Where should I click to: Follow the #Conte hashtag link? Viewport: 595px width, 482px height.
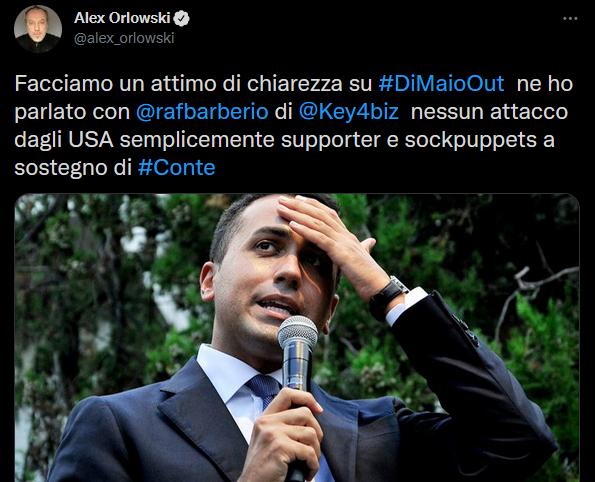tap(176, 167)
